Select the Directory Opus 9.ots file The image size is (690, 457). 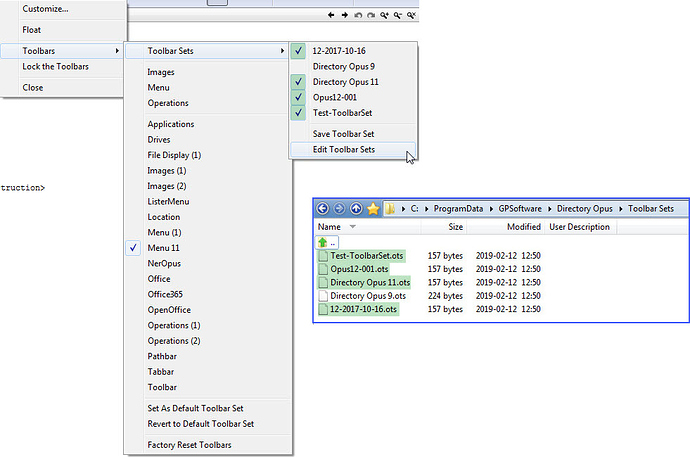coord(367,296)
